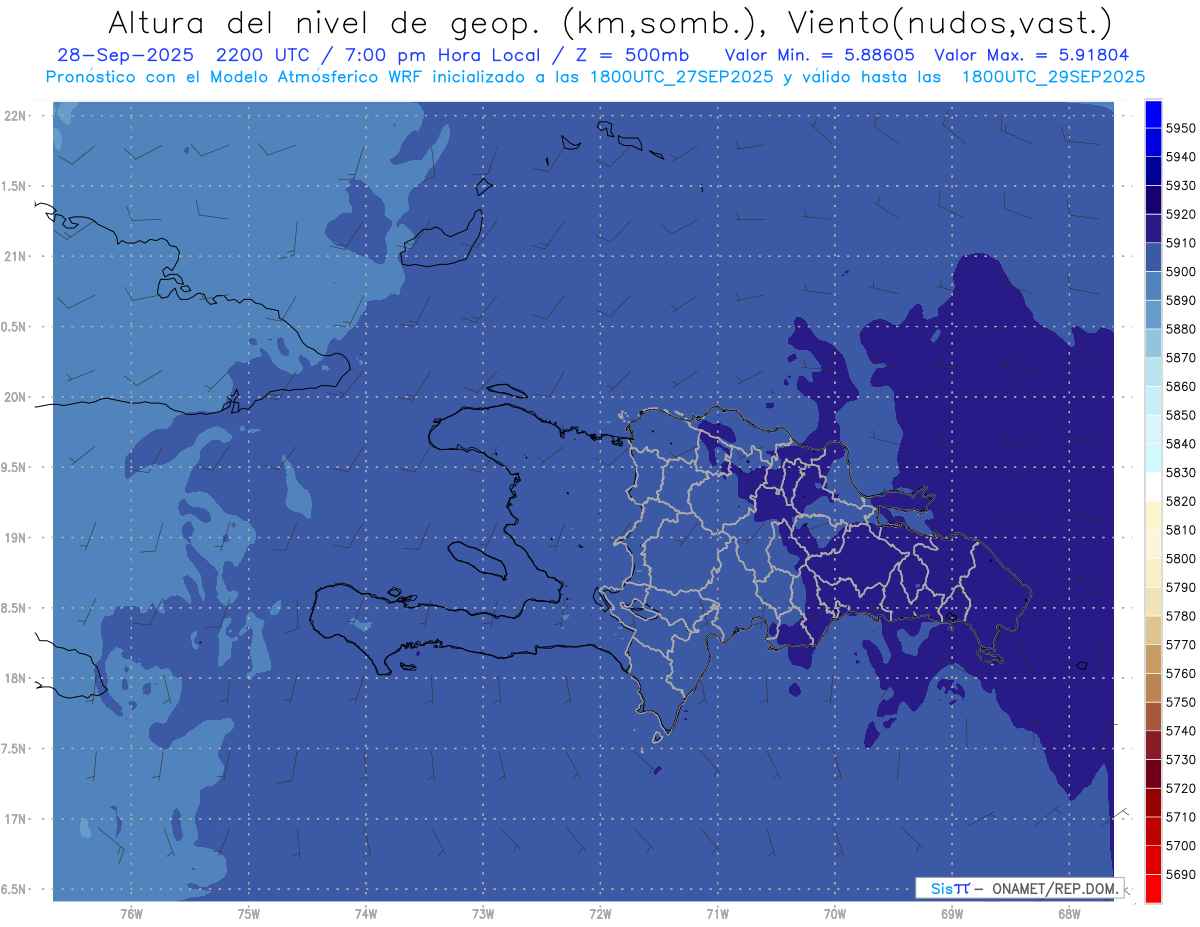This screenshot has height=927, width=1200.
Task: Click 'Pronóstico con el Modelo Atmosferico WRF' text
Action: tap(236, 76)
